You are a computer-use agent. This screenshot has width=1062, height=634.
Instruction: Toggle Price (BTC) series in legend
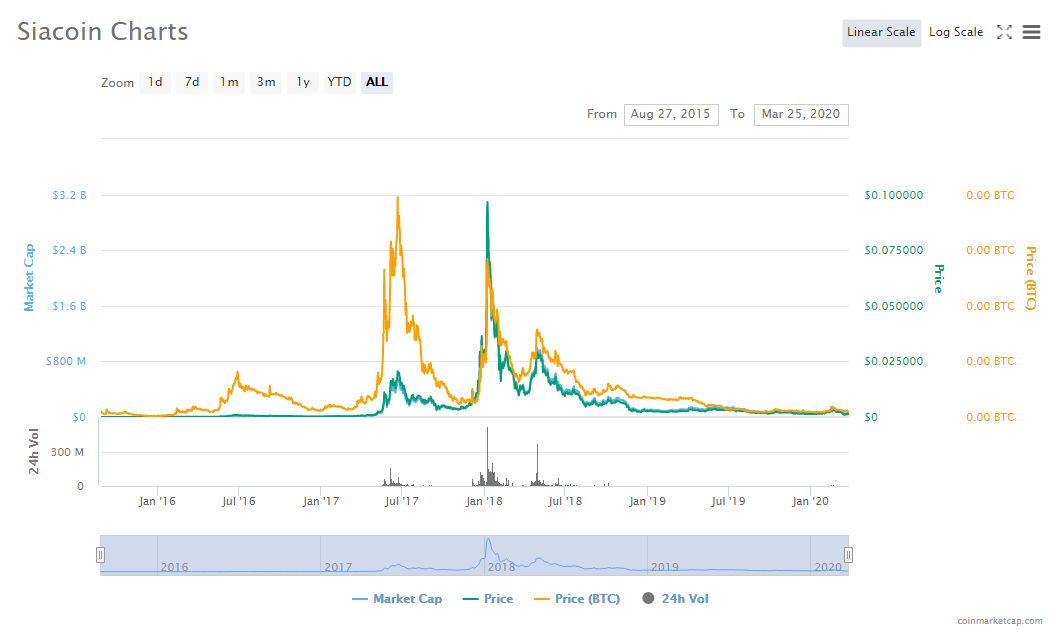(576, 599)
